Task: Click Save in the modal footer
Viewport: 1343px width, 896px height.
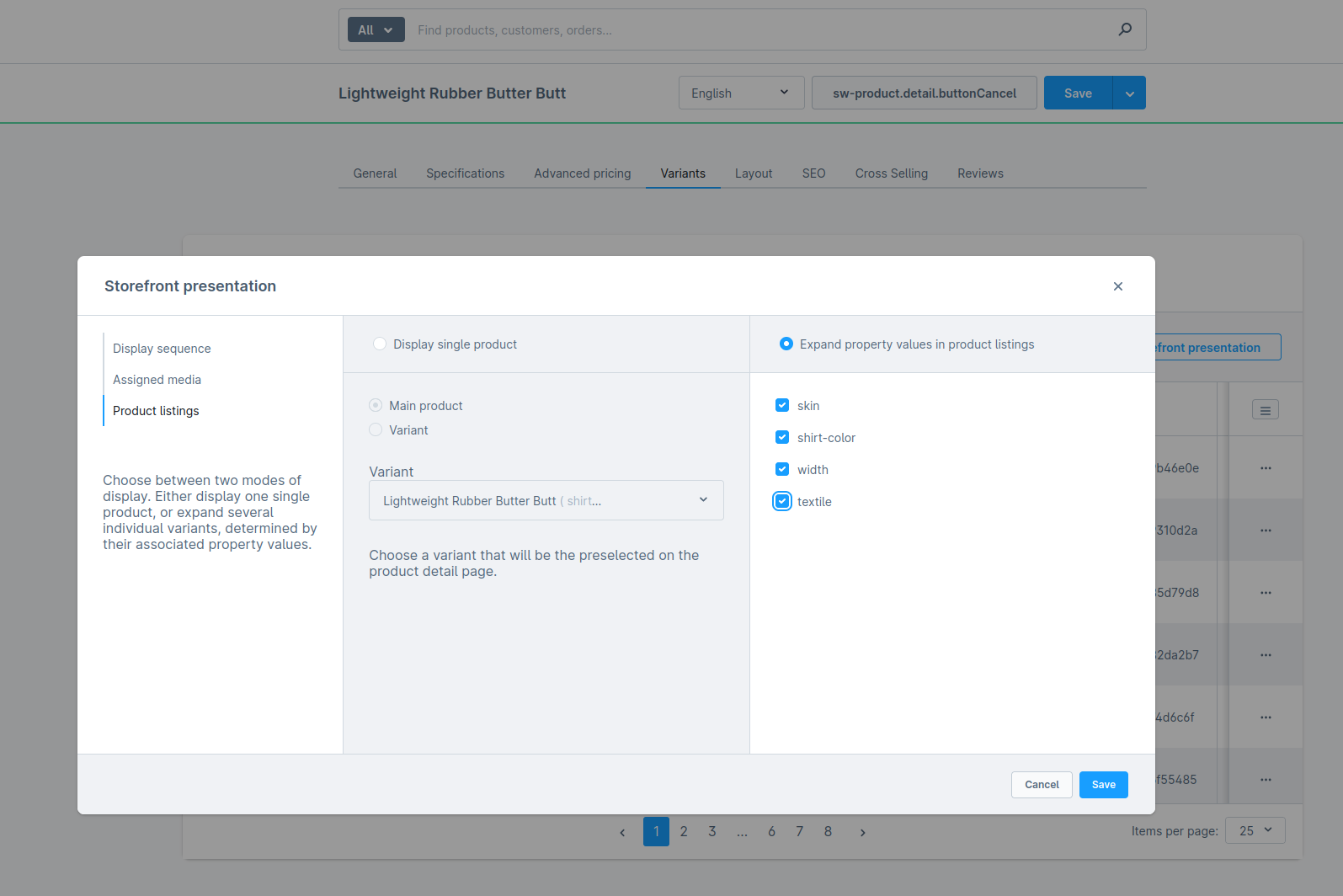Action: click(x=1103, y=785)
